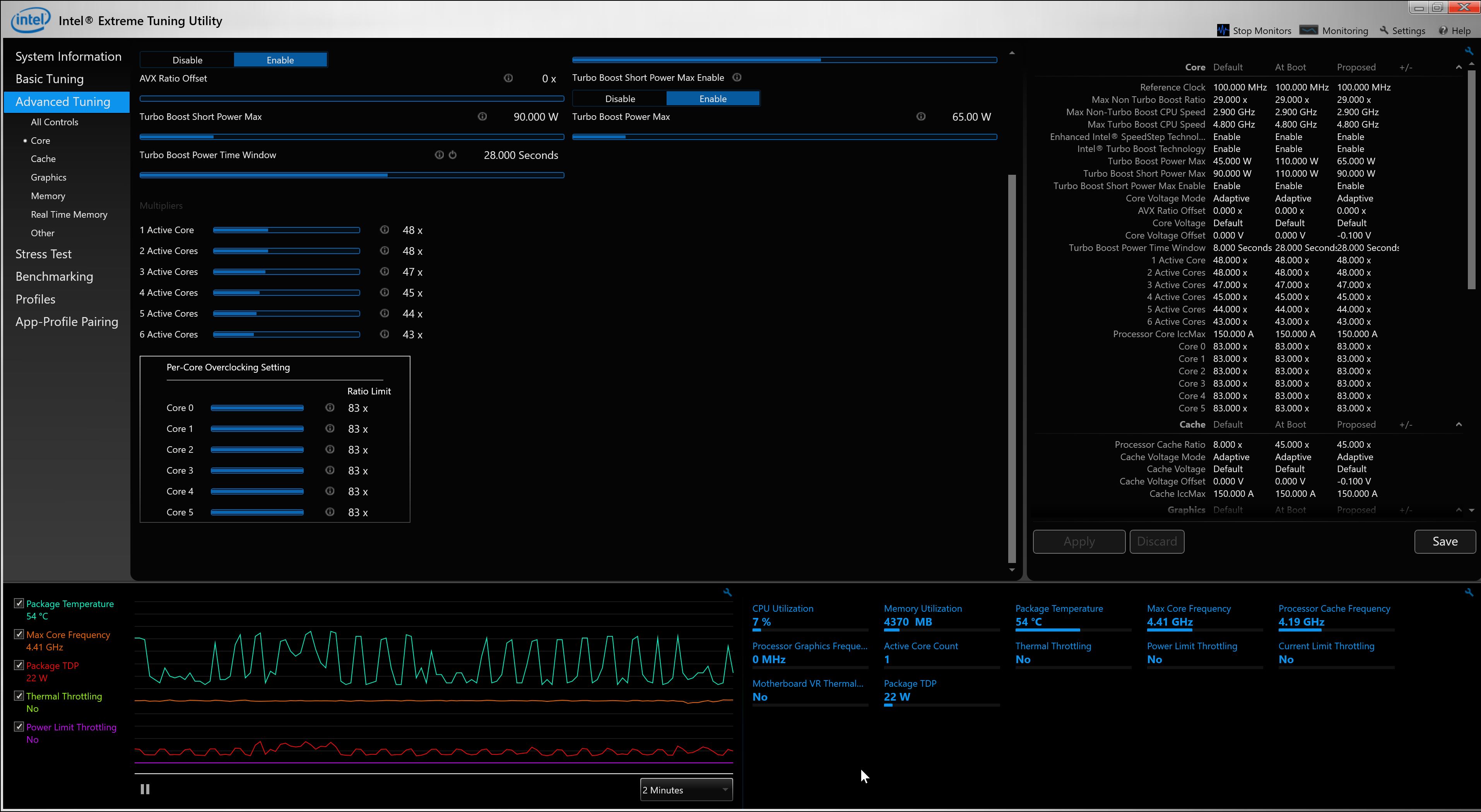This screenshot has height=812, width=1481.
Task: Collapse the Graphics summary section
Action: point(1459,510)
